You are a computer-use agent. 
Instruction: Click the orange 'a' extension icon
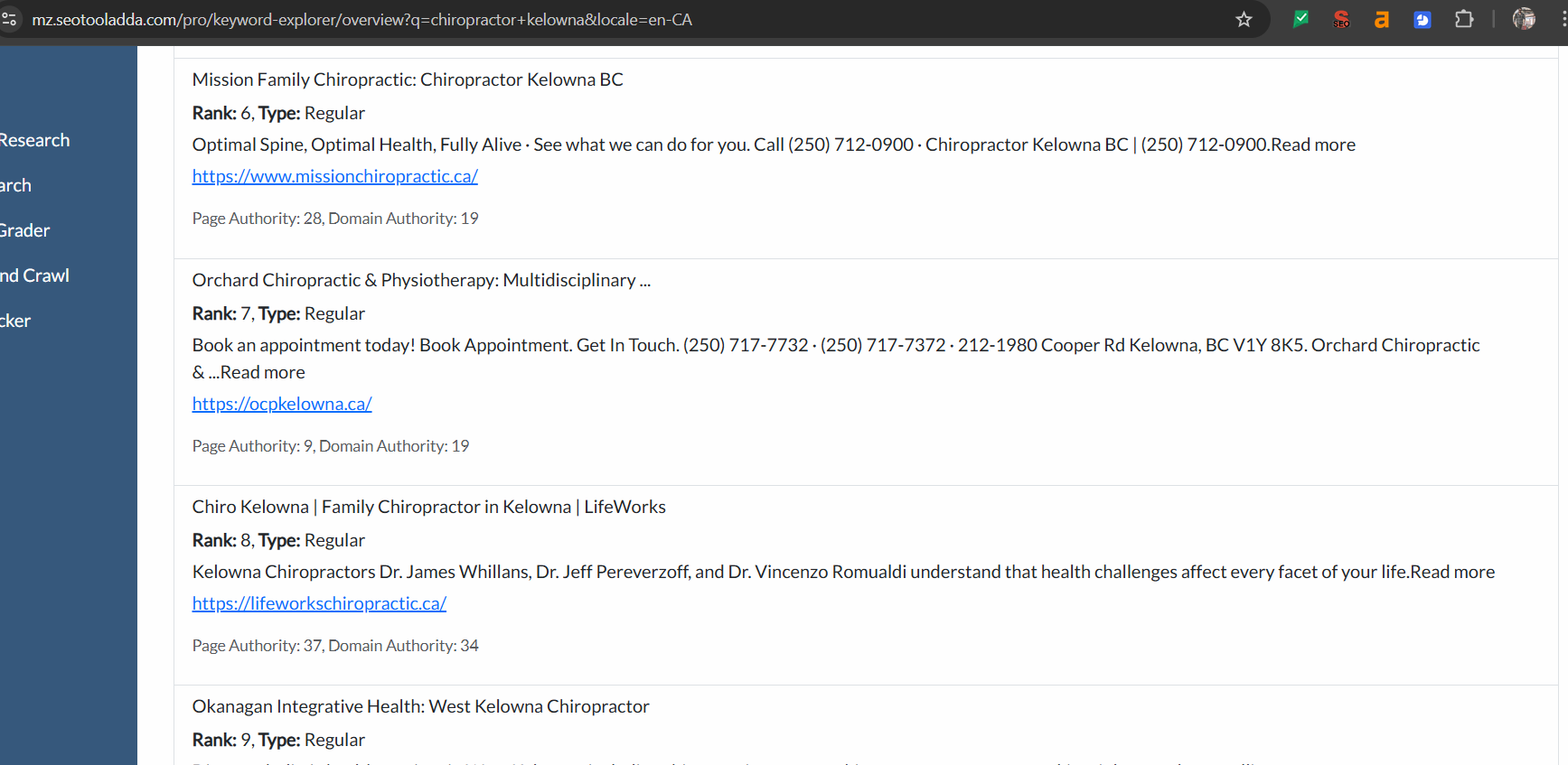[1381, 19]
